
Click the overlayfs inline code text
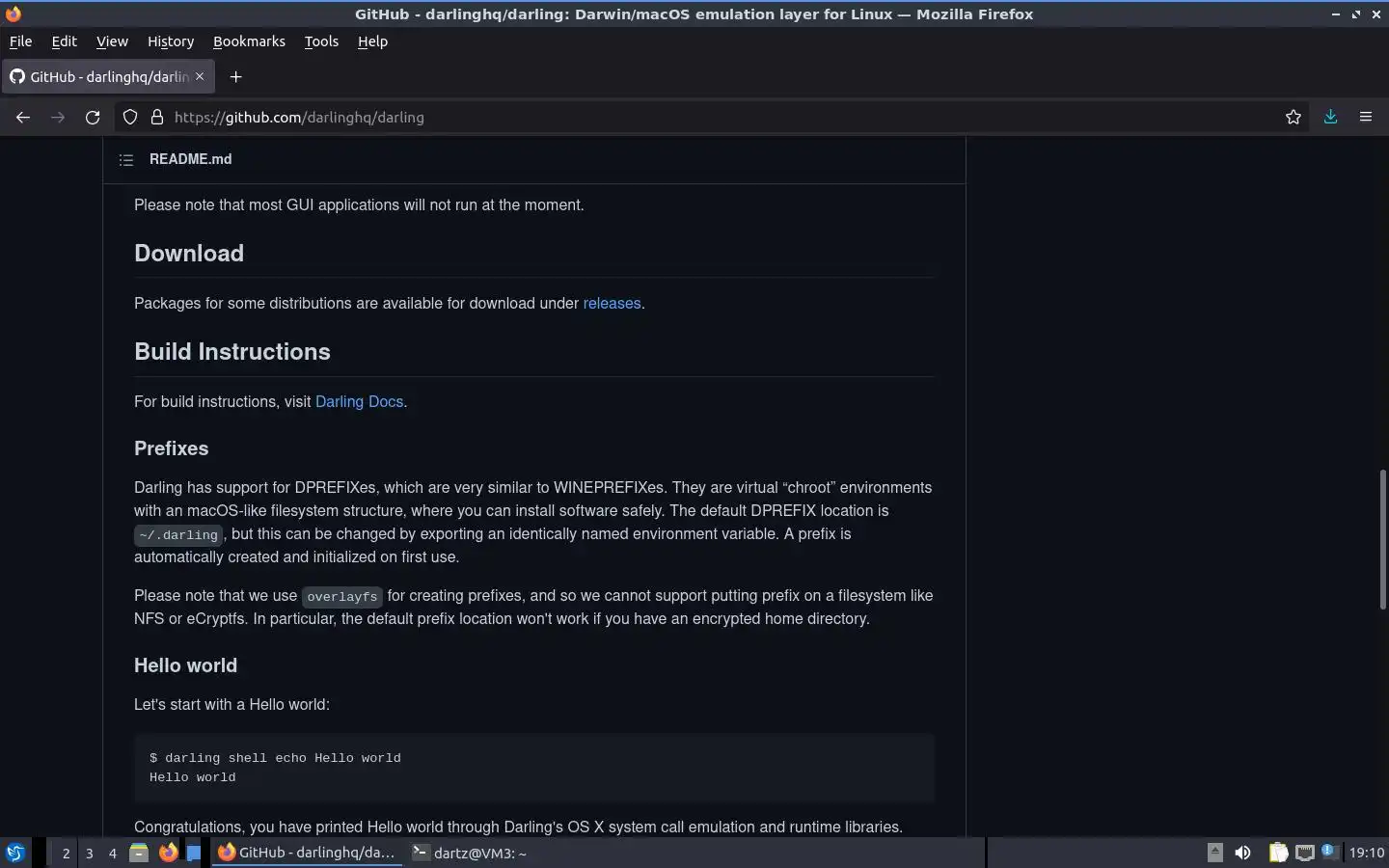342,597
